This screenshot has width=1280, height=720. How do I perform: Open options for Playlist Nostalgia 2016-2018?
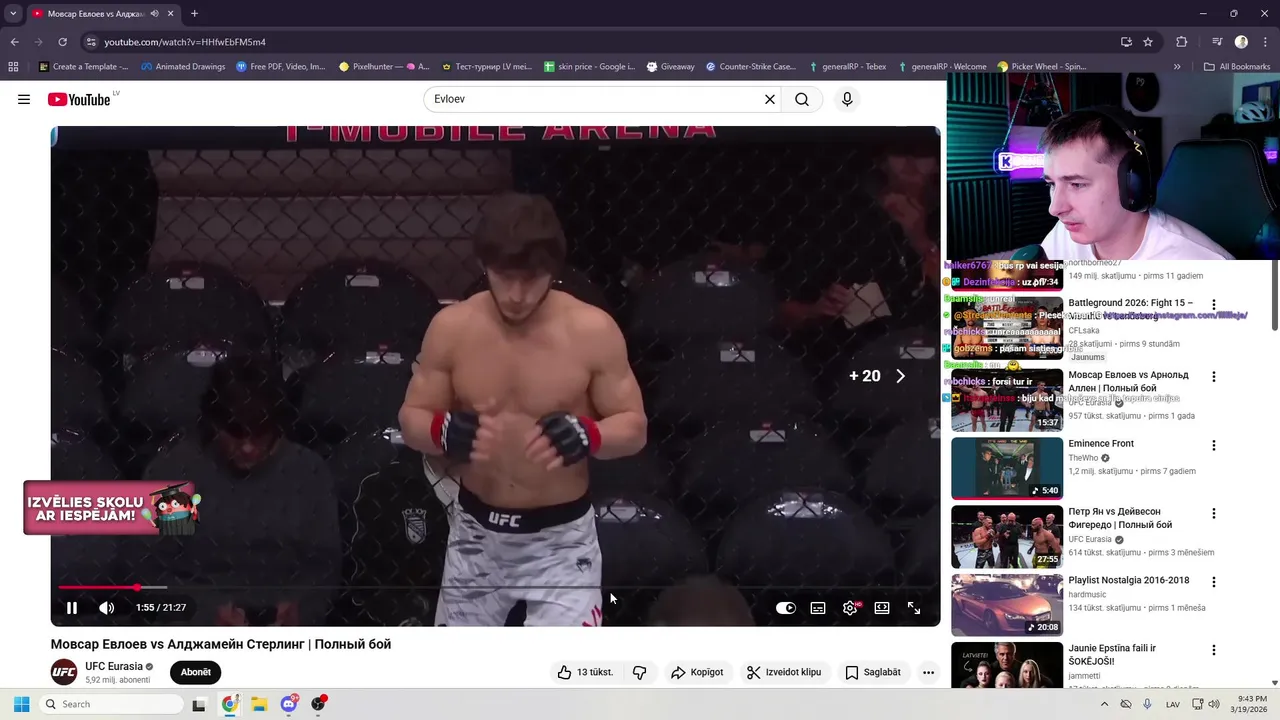coord(1214,581)
